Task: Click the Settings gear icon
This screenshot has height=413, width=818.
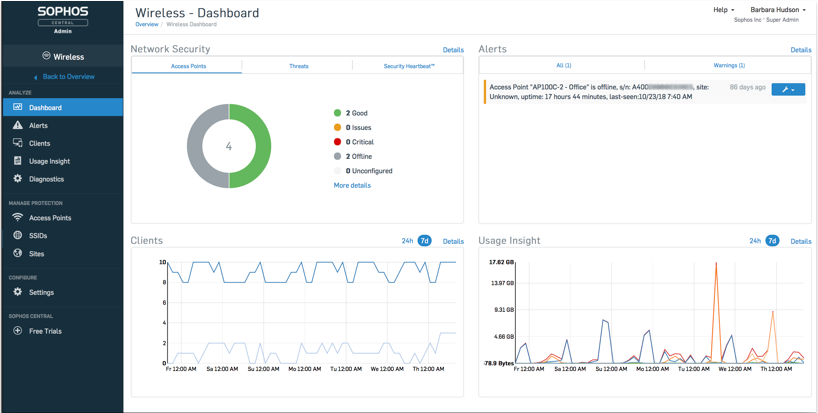Action: click(18, 292)
